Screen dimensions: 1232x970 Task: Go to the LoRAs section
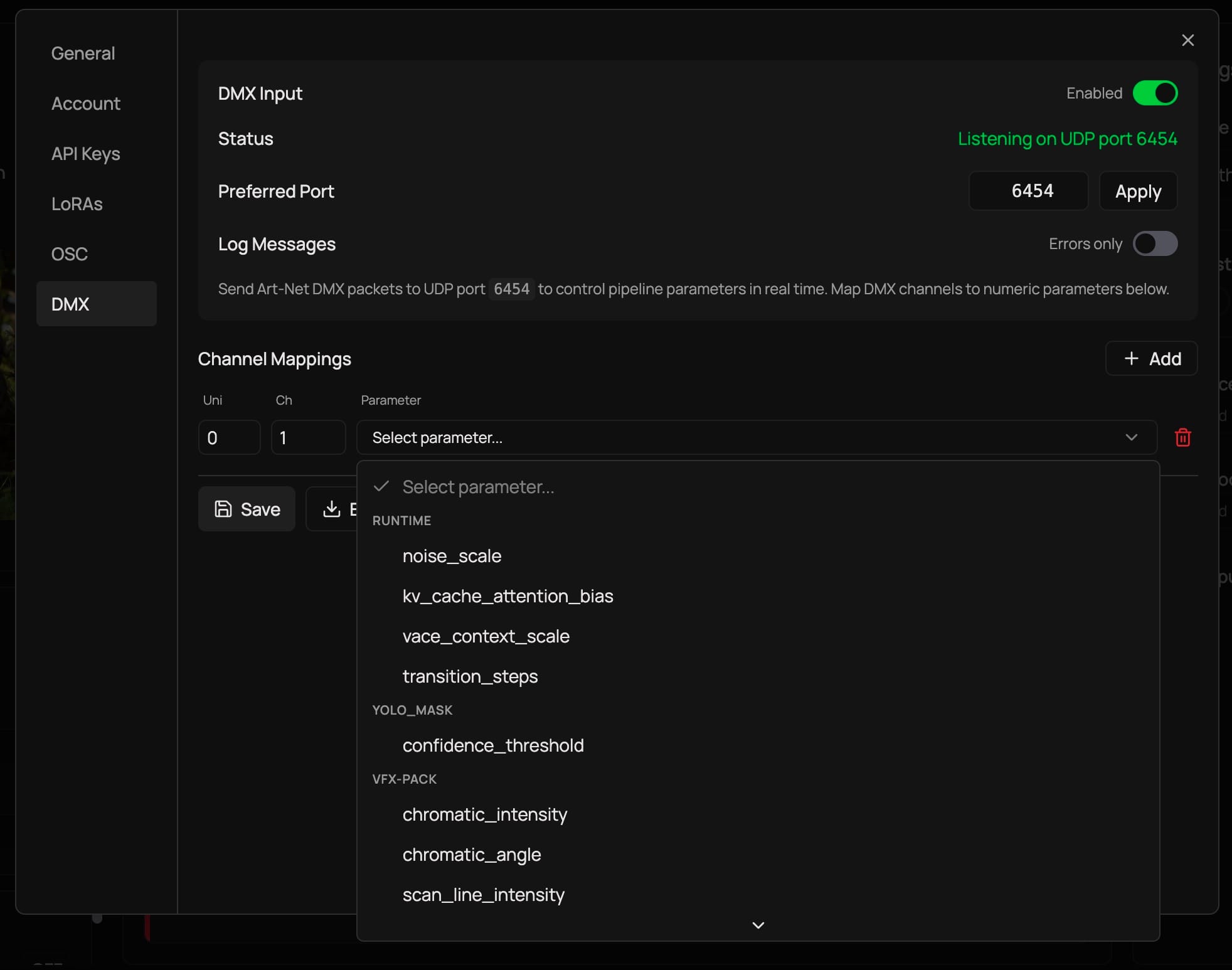click(77, 204)
